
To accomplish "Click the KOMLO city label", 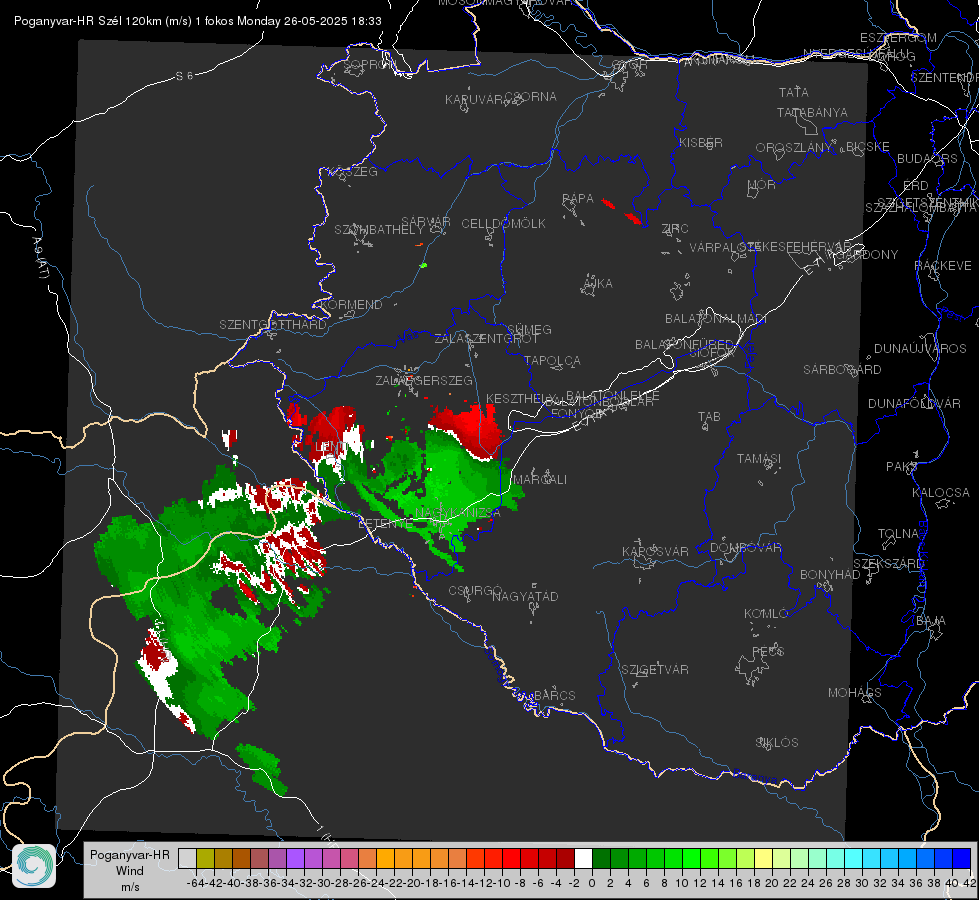I will (765, 614).
